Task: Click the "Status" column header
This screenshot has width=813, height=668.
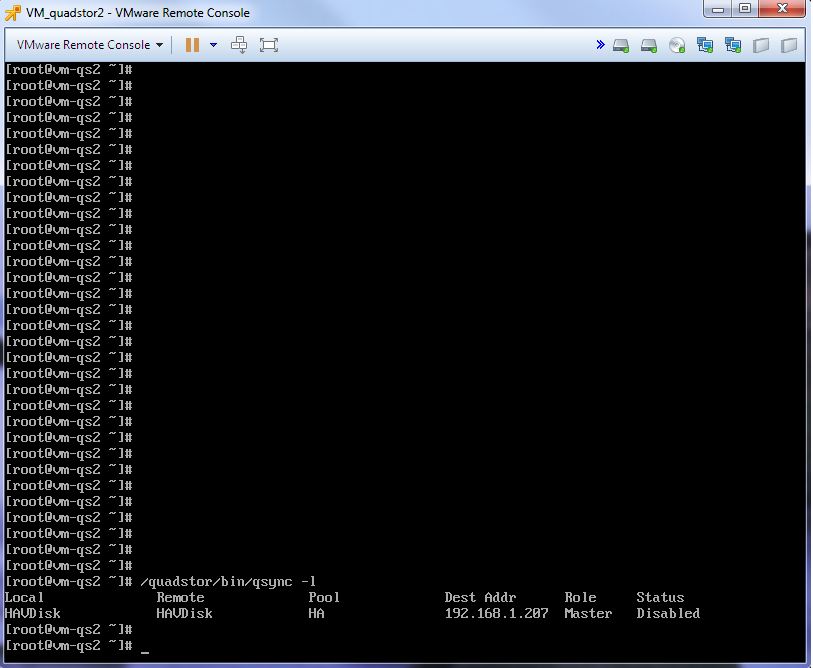Action: pyautogui.click(x=660, y=597)
